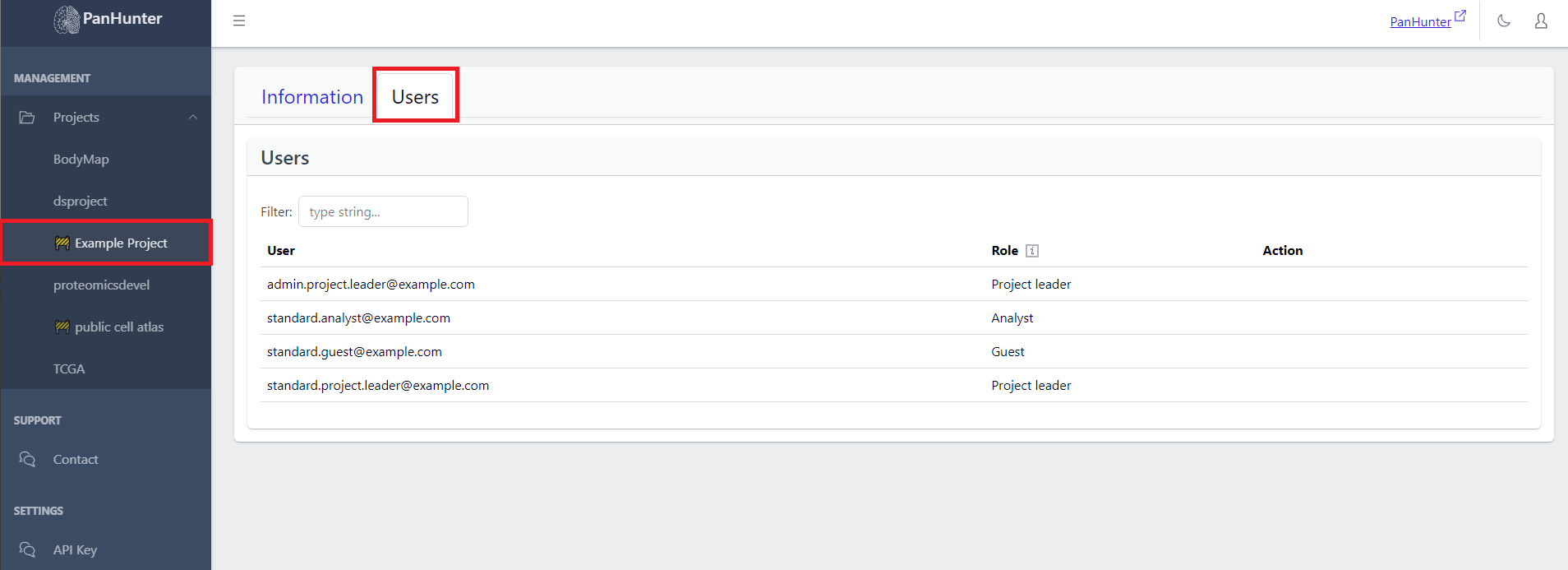The width and height of the screenshot is (1568, 570).
Task: Click the Role info icon
Action: 1032,251
